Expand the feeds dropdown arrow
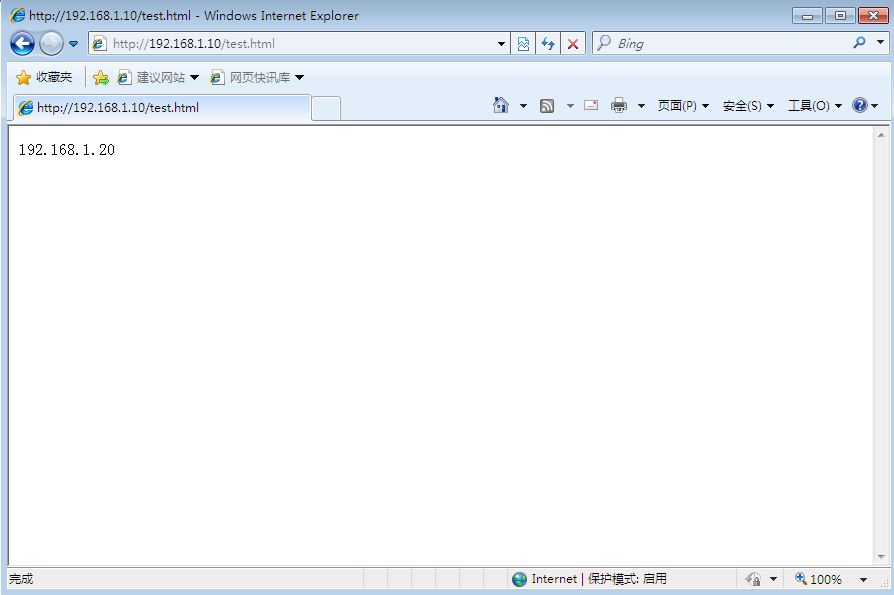The height and width of the screenshot is (595, 894). [570, 106]
